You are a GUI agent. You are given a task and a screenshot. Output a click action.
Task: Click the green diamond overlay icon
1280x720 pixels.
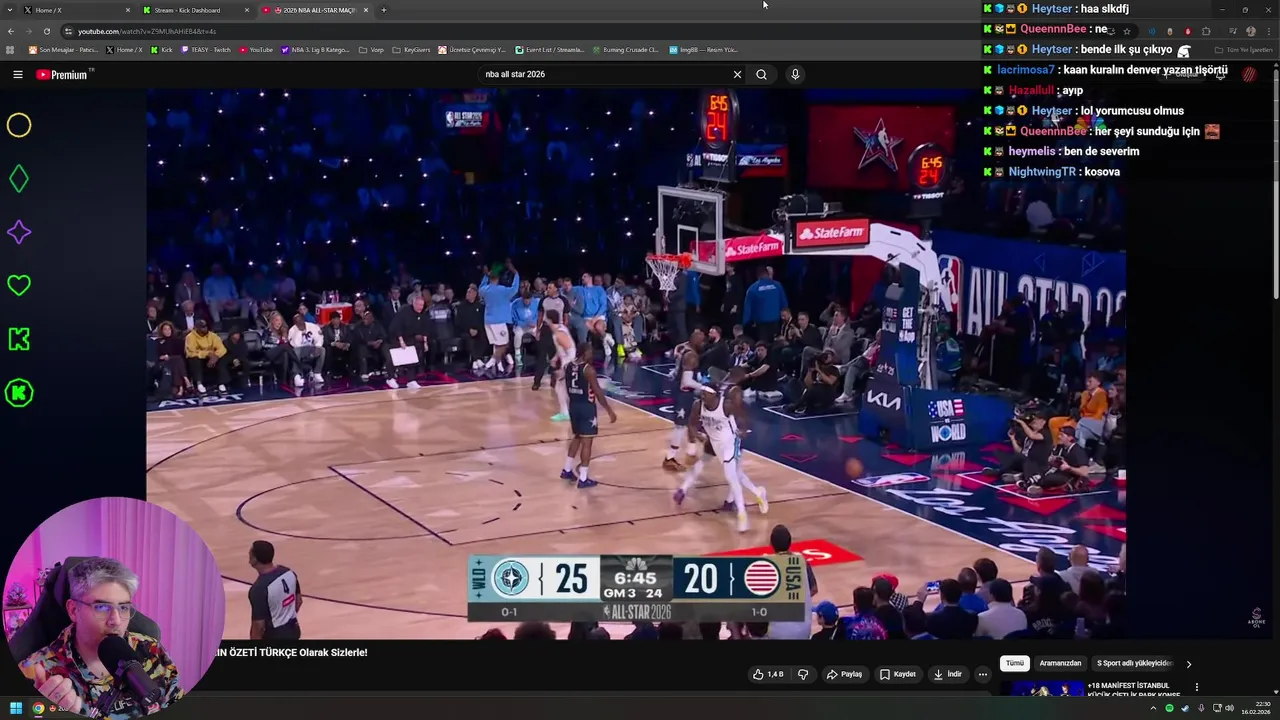[19, 179]
